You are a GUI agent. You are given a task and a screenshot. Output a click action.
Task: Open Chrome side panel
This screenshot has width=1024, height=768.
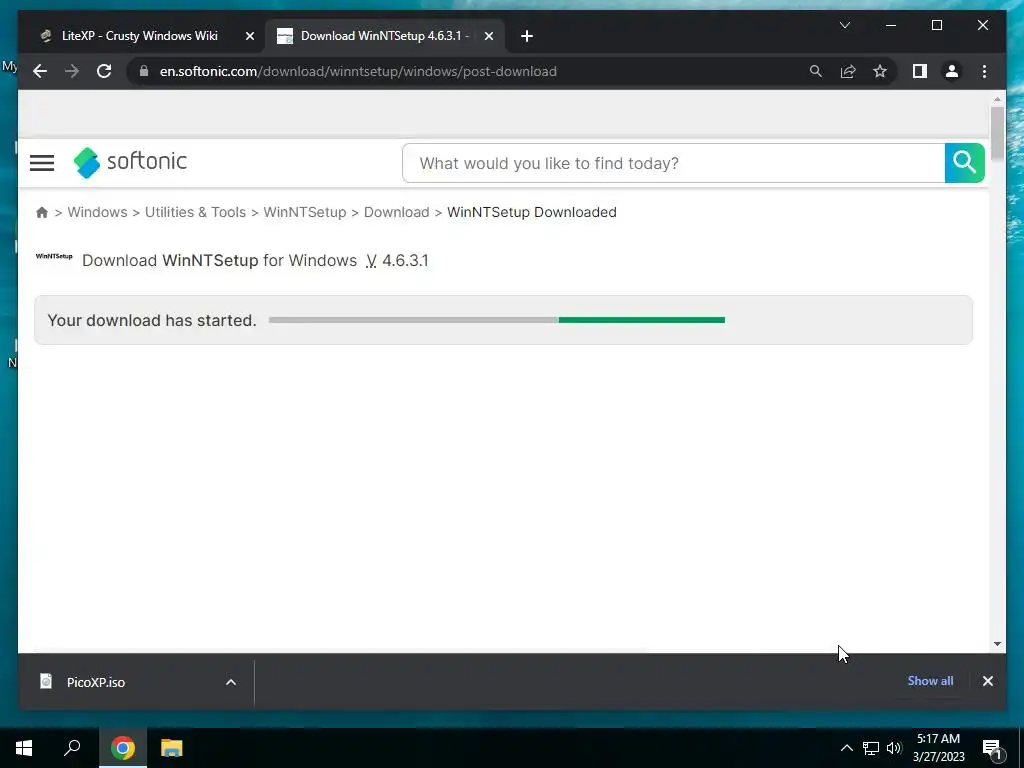920,71
